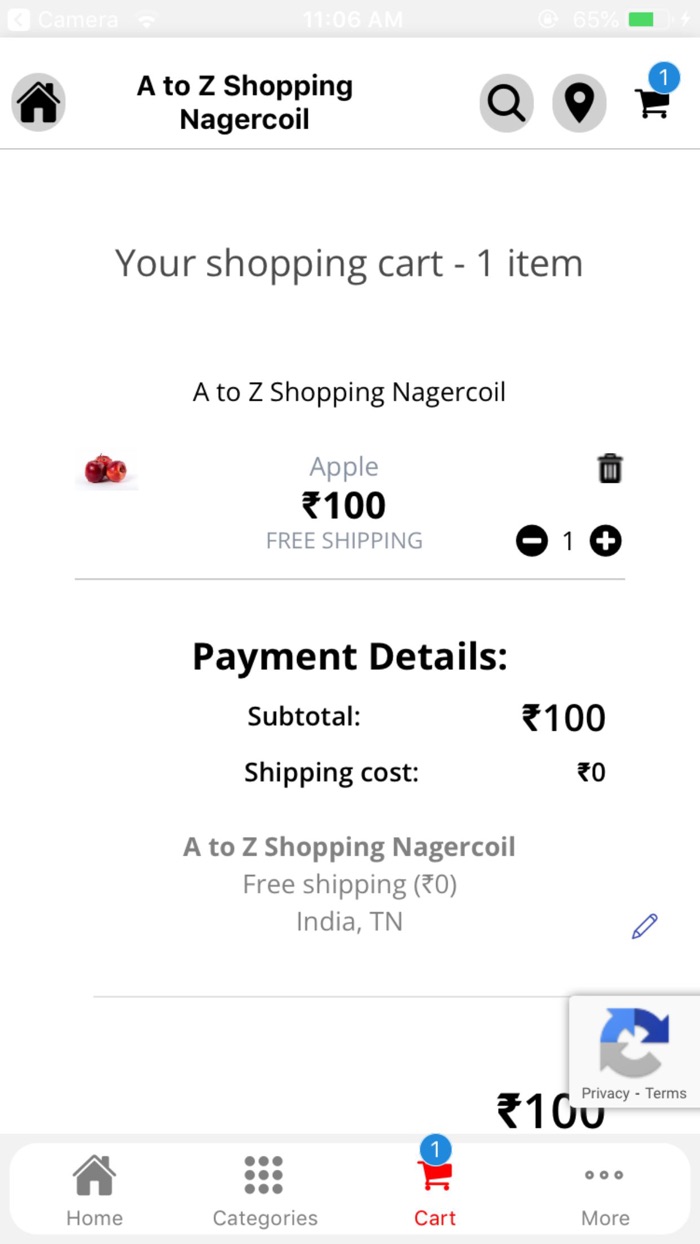Viewport: 700px width, 1244px height.
Task: Open the search icon in the header
Action: click(x=506, y=102)
